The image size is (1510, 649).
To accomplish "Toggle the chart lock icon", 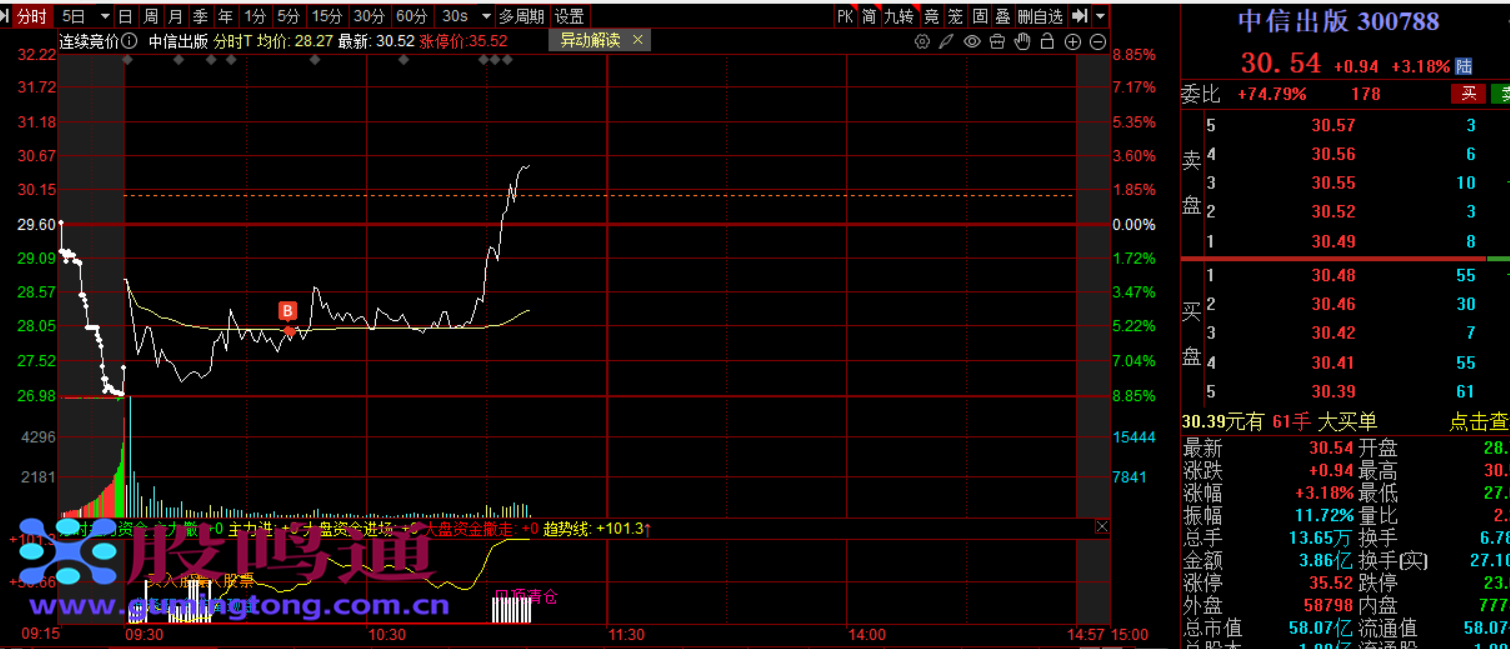I will tap(1047, 42).
